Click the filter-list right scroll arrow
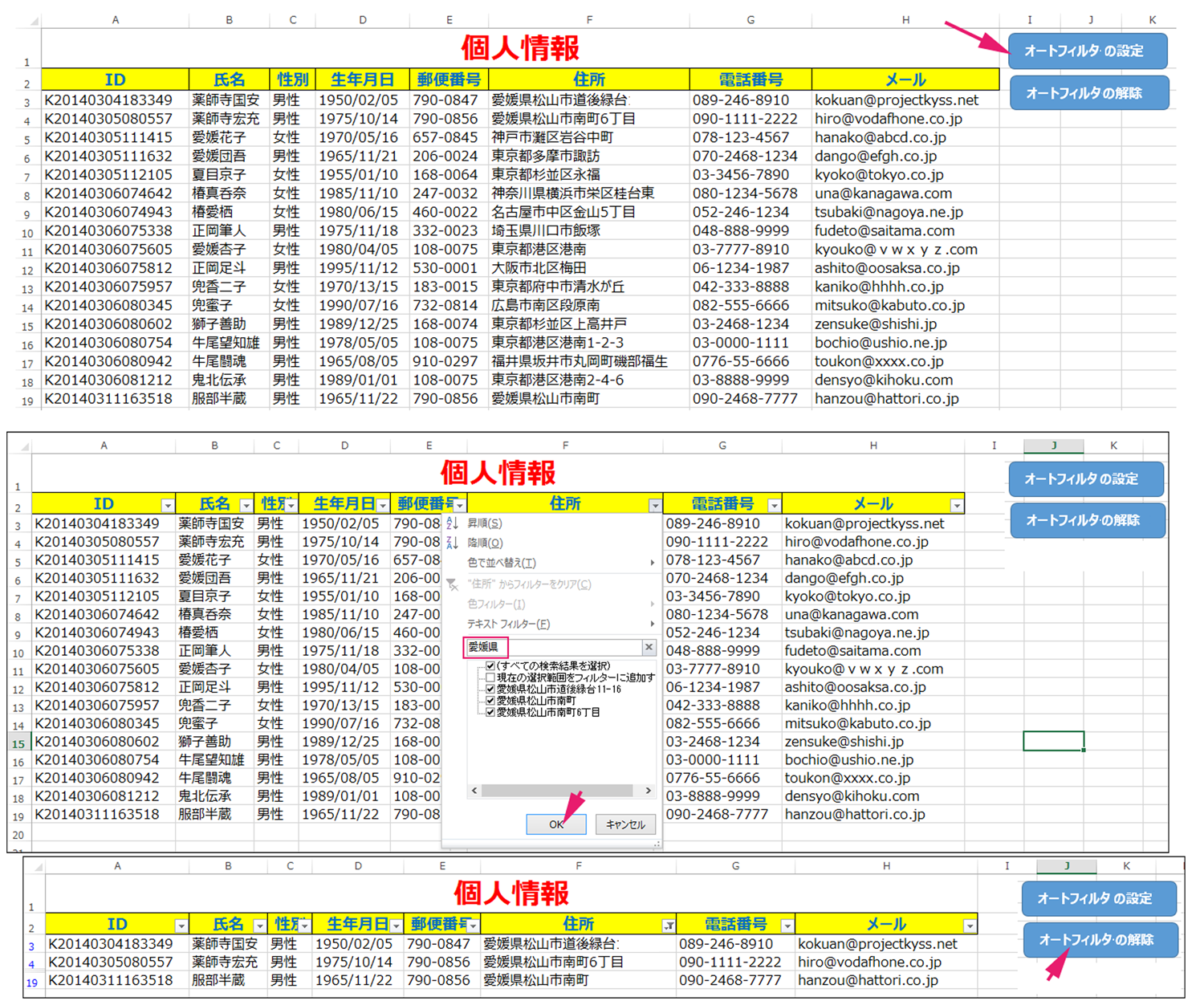The height and width of the screenshot is (1001, 1204). [x=648, y=791]
